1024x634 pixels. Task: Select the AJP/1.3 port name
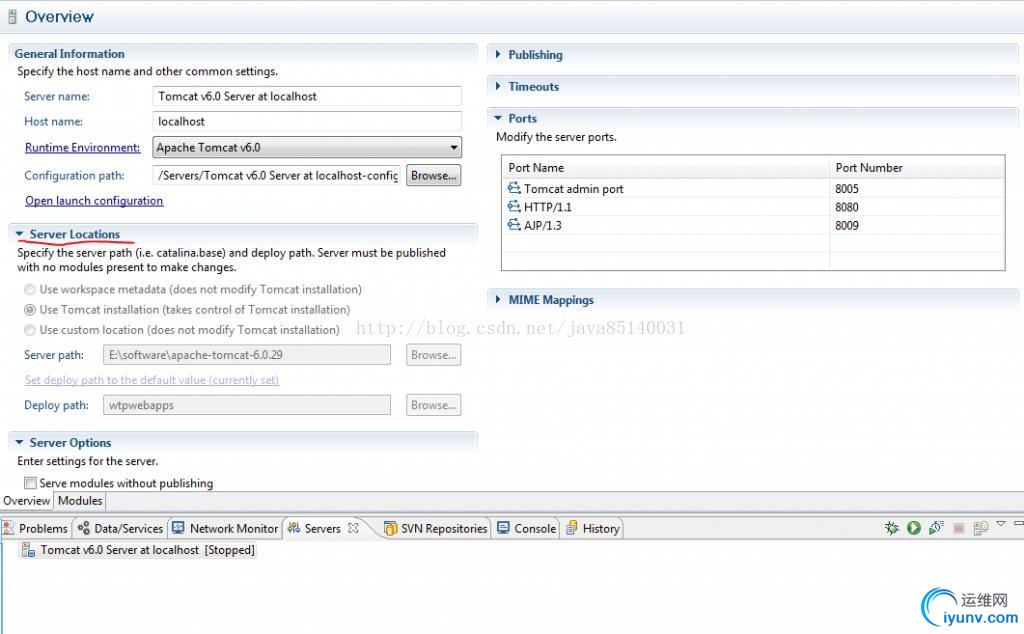pos(543,225)
